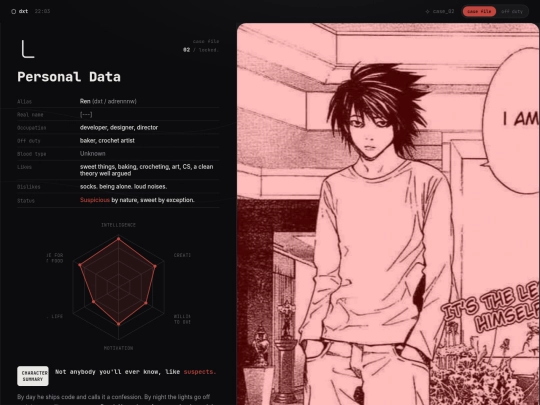
Task: Click the 'INTELLIGENCE' radar chart label
Action: 118,225
